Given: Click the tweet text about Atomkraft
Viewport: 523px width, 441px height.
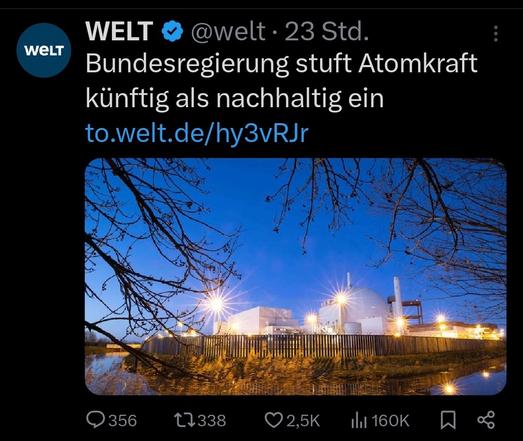Looking at the screenshot, I should click(282, 80).
